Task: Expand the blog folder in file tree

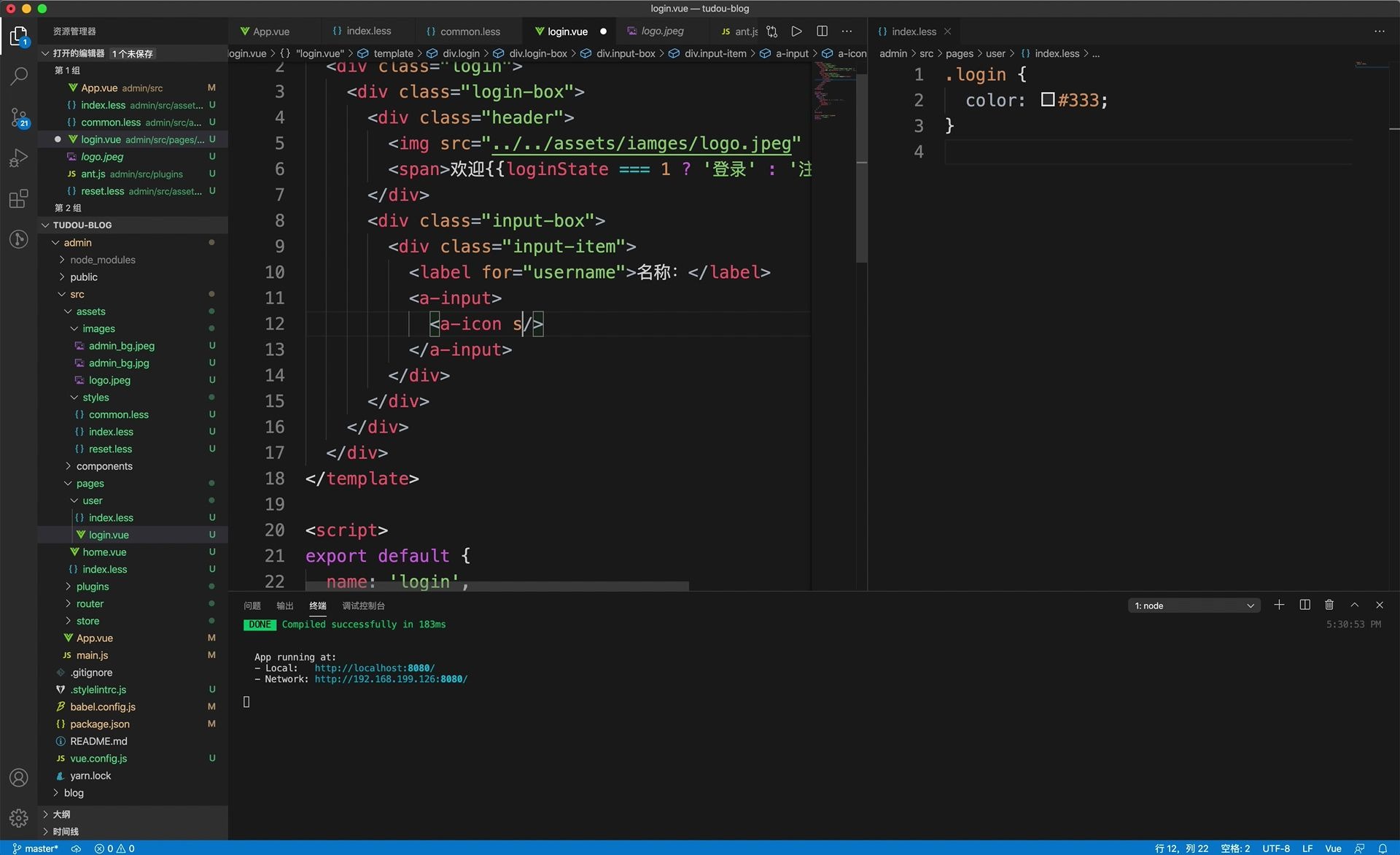Action: coord(54,792)
